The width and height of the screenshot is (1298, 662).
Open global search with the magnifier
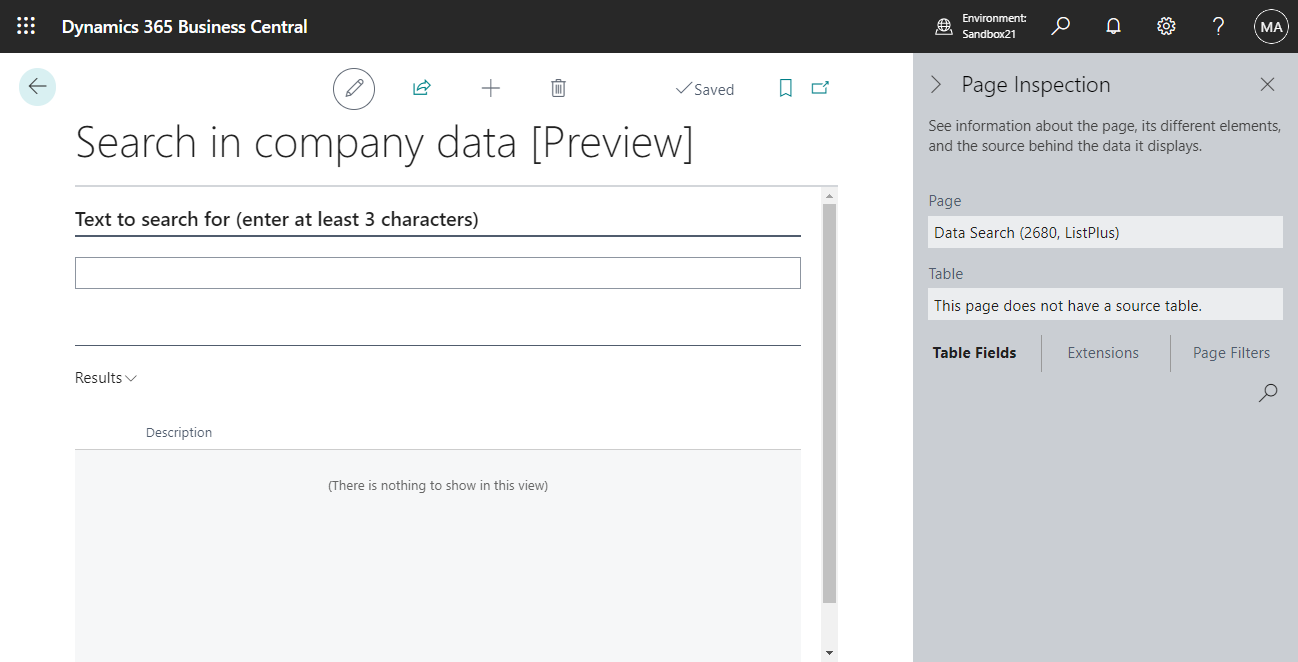1060,26
